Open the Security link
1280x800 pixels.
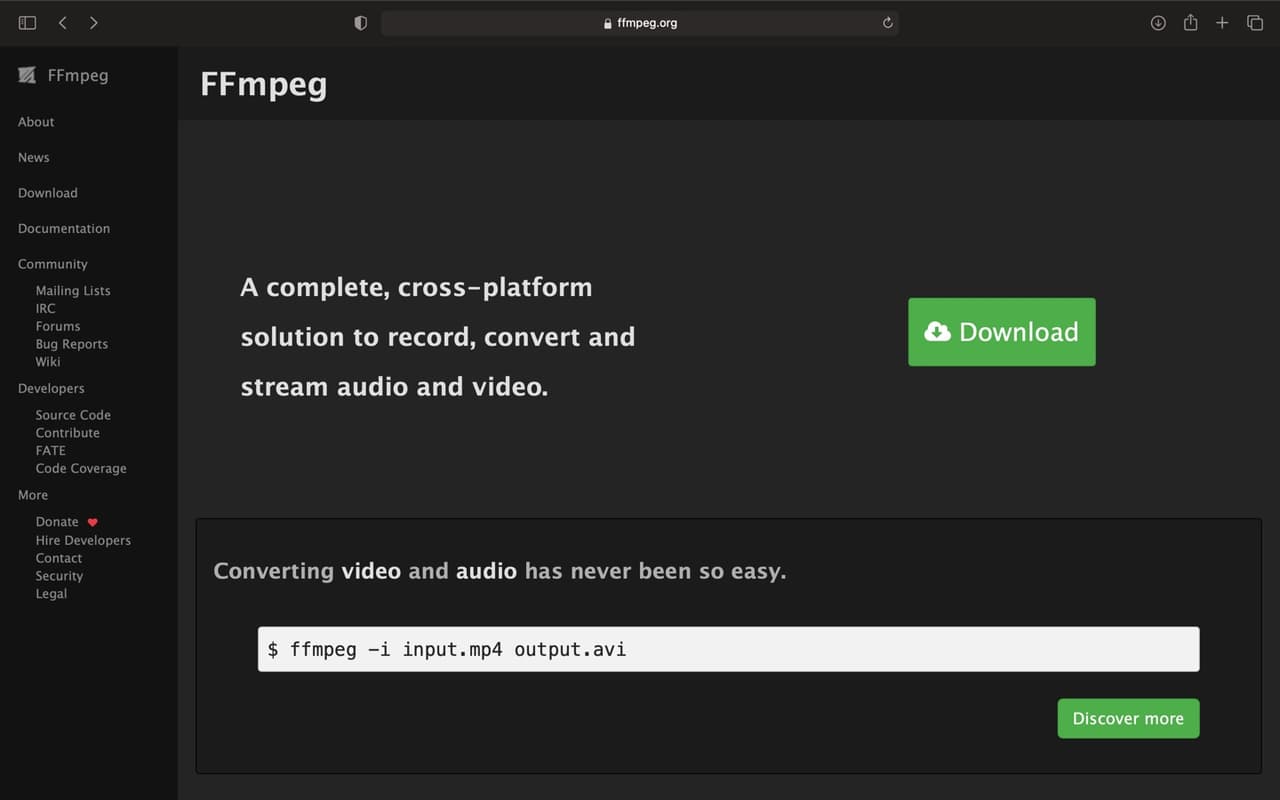(x=59, y=576)
